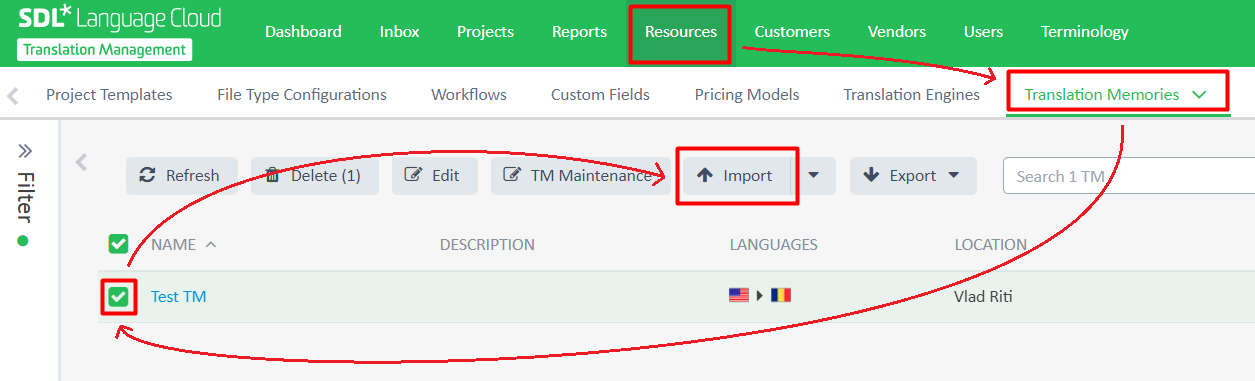Click the Filter sidebar label

coord(25,197)
